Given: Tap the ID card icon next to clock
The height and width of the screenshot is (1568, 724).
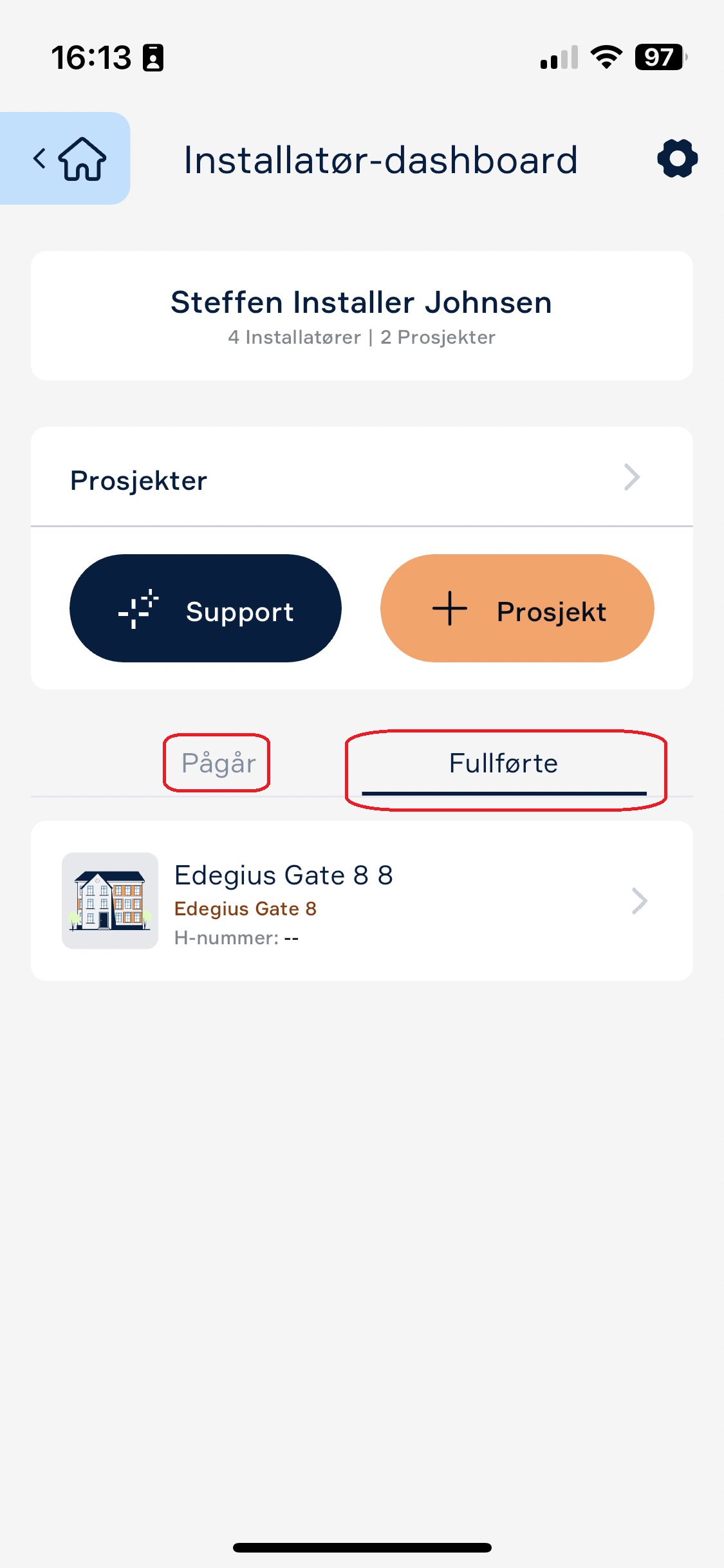Looking at the screenshot, I should point(153,58).
